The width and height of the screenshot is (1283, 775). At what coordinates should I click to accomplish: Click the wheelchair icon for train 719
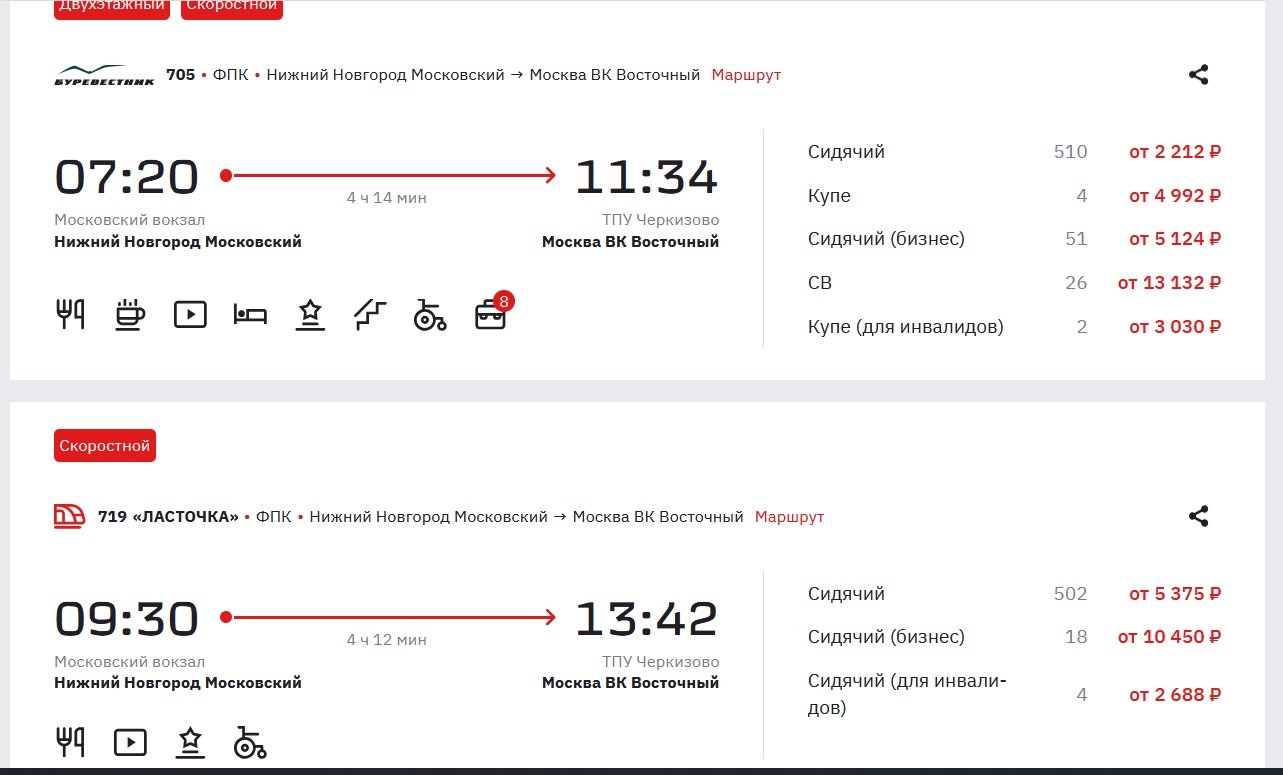point(250,742)
